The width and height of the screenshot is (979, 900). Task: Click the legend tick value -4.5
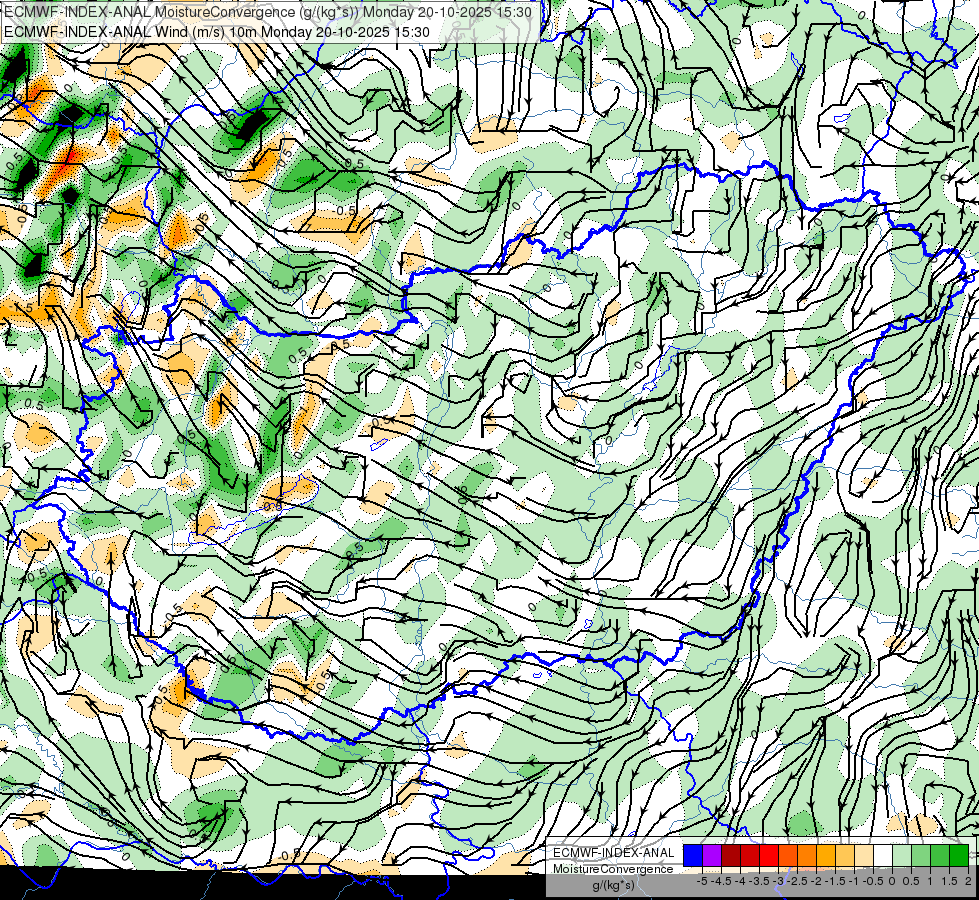coord(719,881)
